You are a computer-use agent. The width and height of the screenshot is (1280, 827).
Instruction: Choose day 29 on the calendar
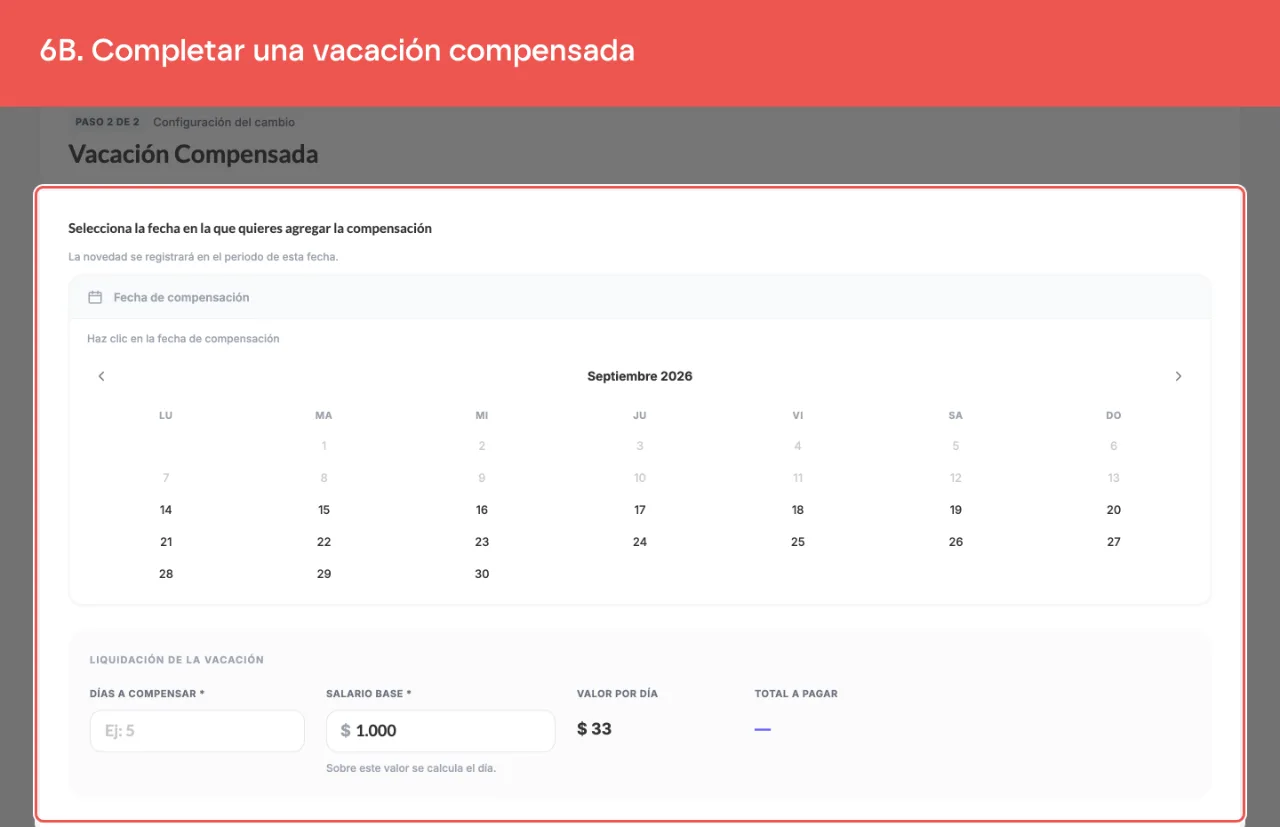coord(324,574)
